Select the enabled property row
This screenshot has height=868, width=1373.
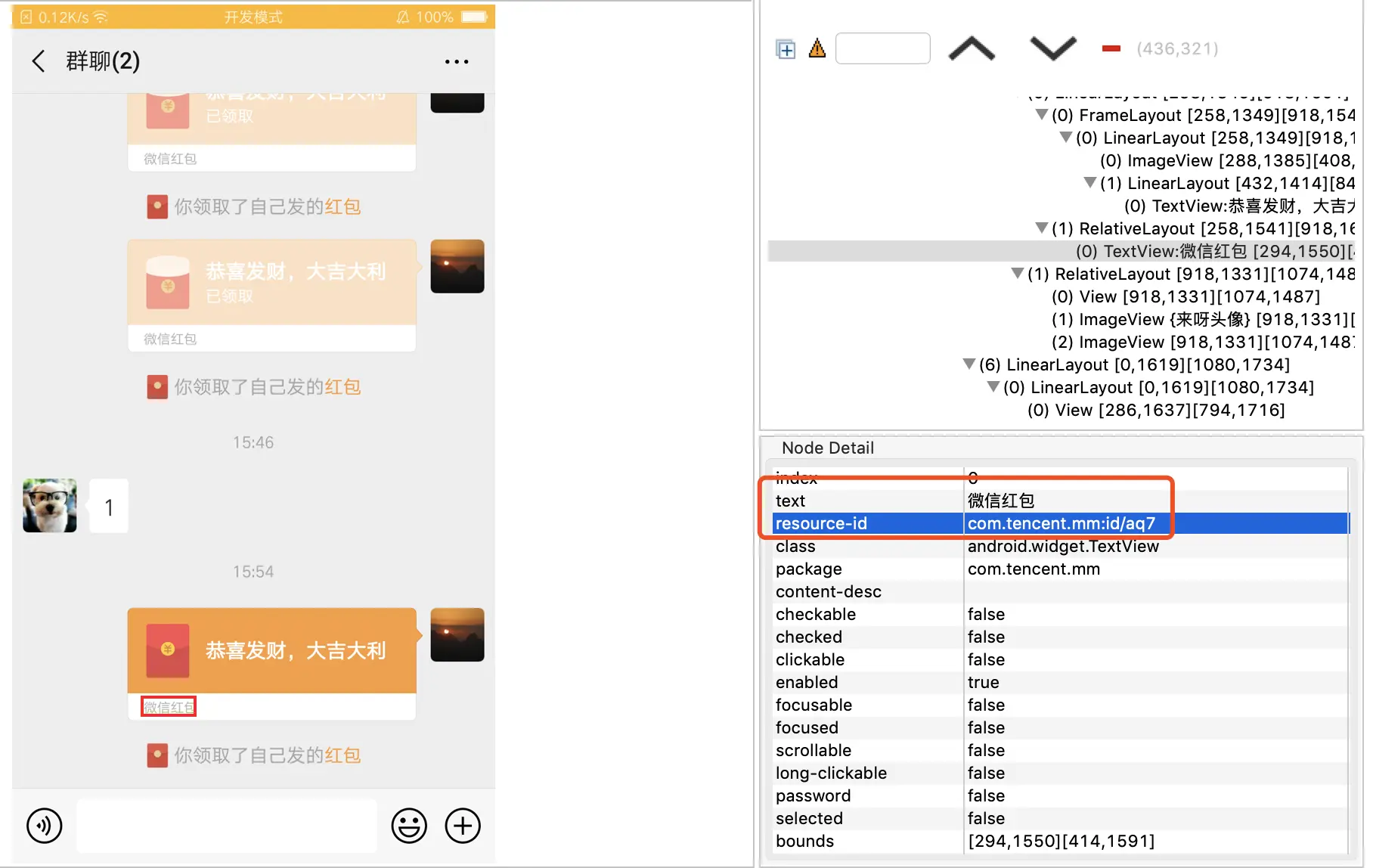point(1060,682)
